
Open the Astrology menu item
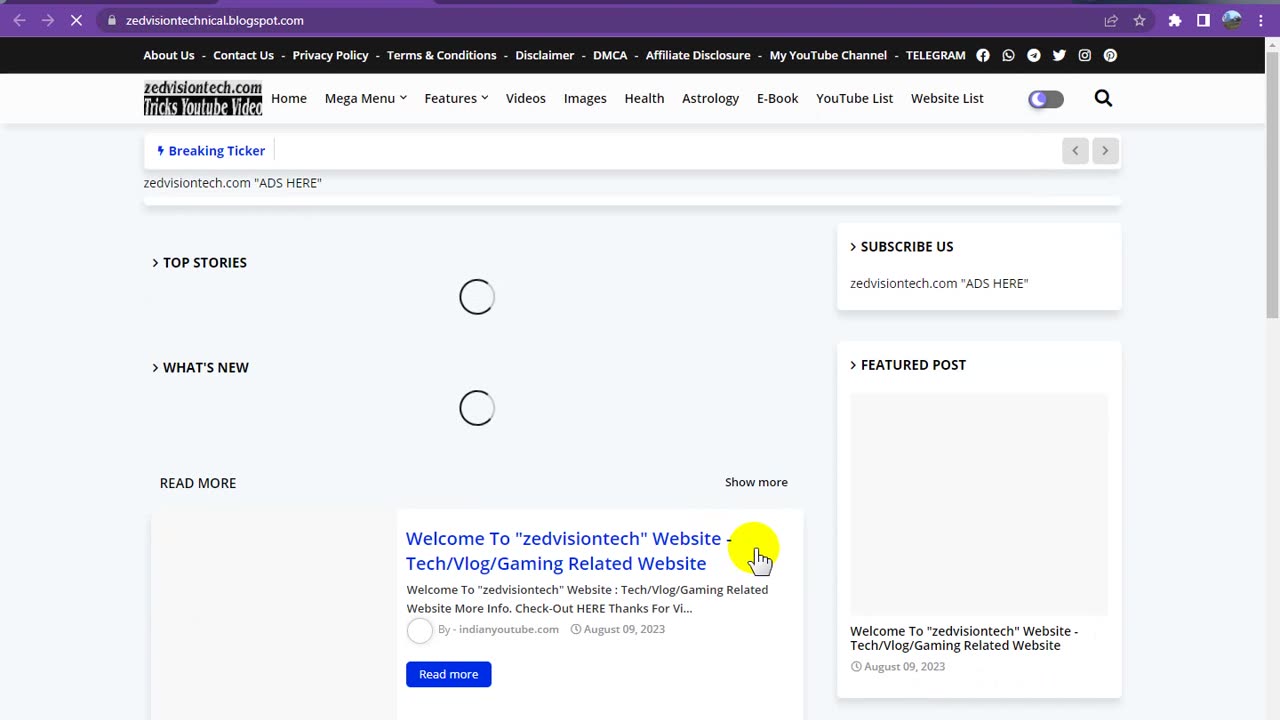710,98
